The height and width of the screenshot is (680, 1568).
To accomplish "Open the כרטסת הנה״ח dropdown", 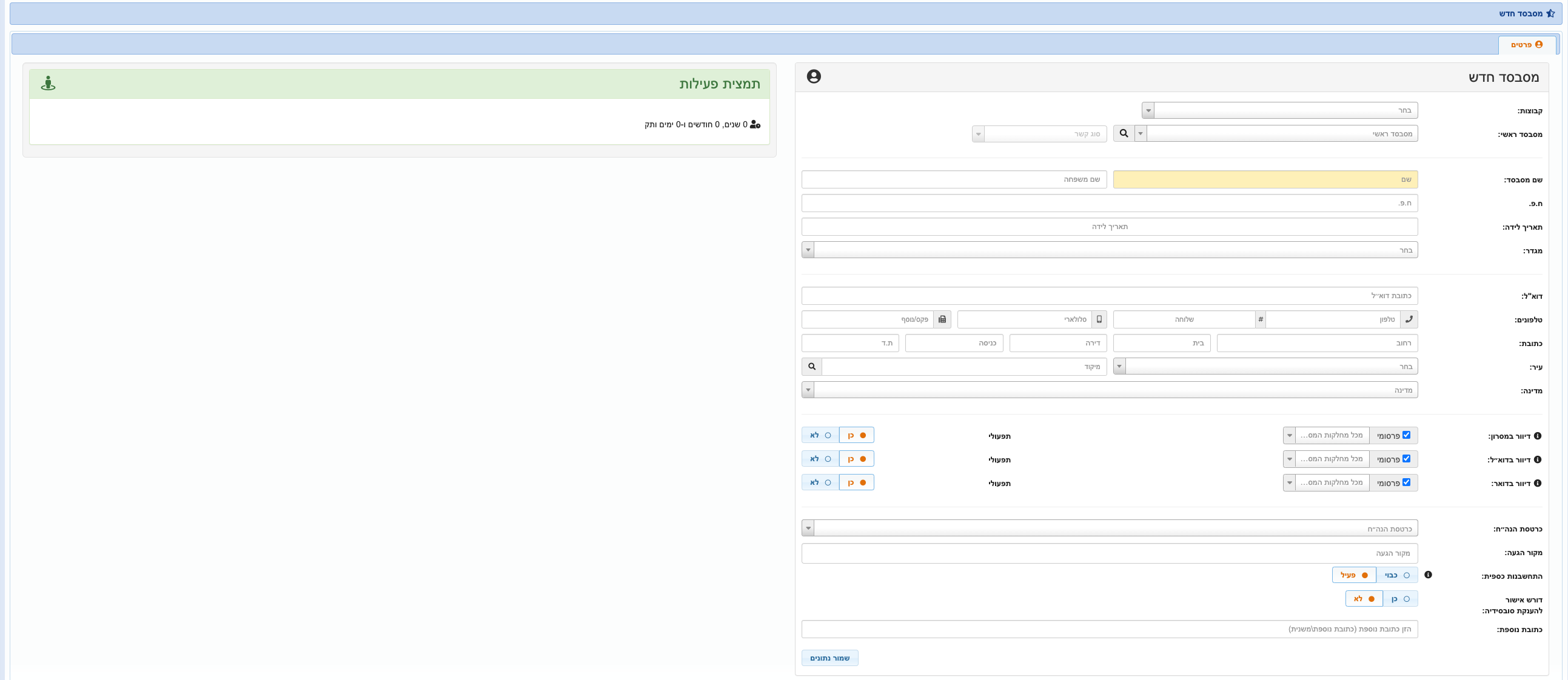I will point(1110,528).
